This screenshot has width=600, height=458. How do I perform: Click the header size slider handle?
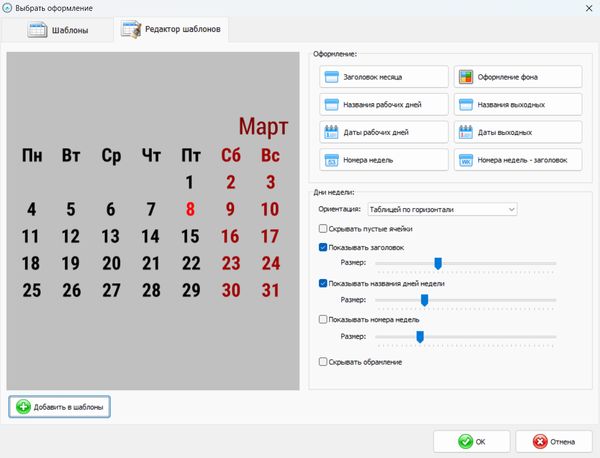point(438,263)
